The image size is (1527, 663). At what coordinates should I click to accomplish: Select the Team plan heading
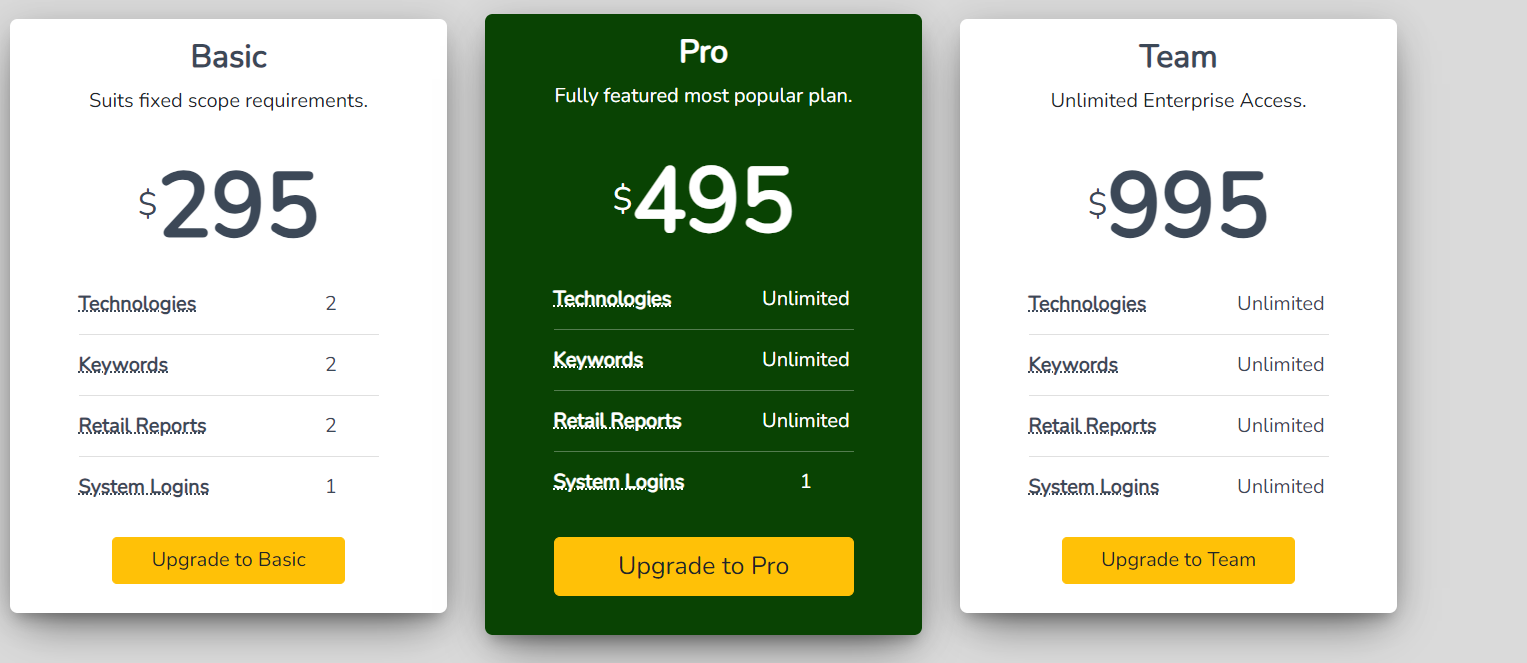pyautogui.click(x=1178, y=57)
